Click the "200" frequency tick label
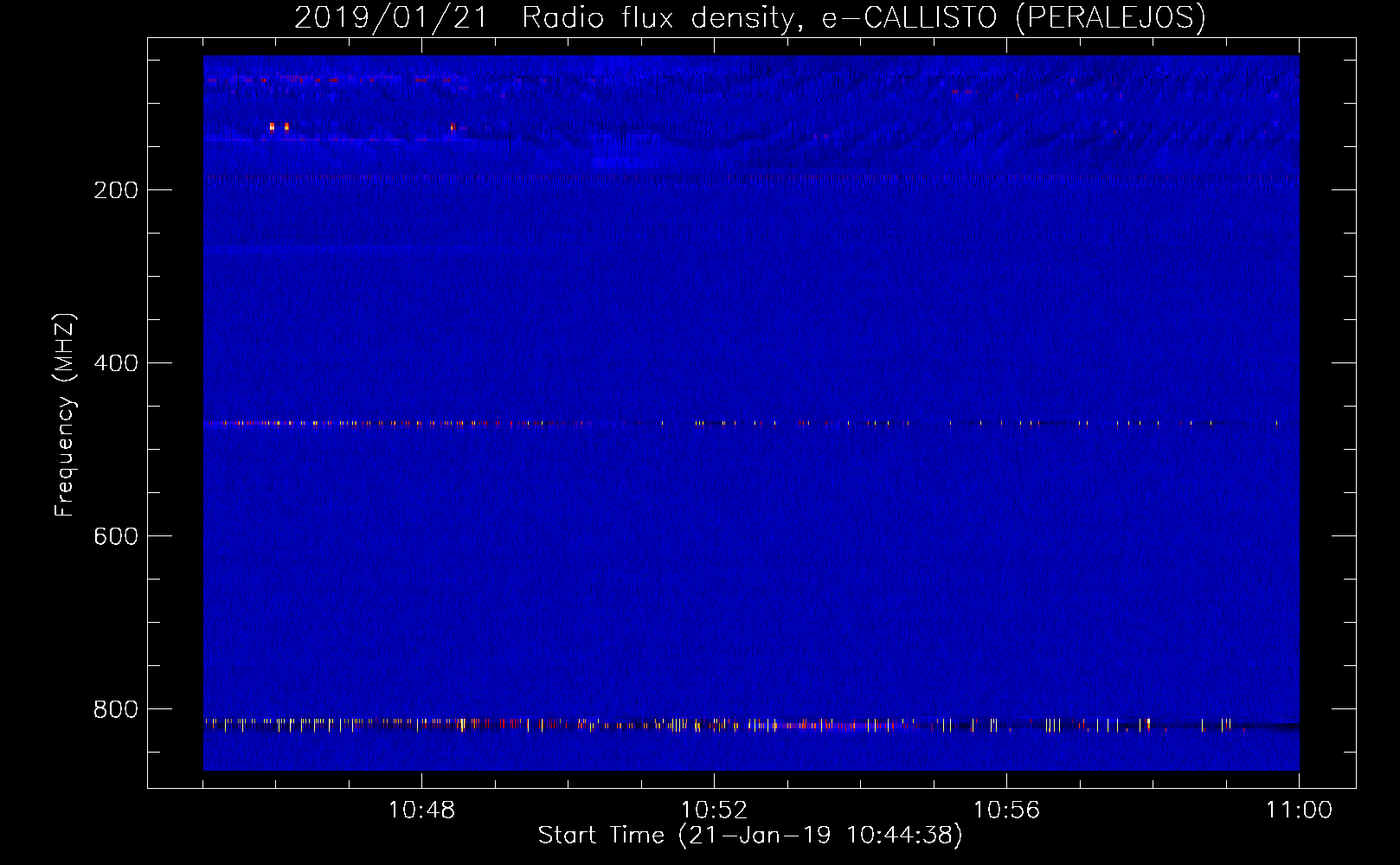 (x=115, y=190)
